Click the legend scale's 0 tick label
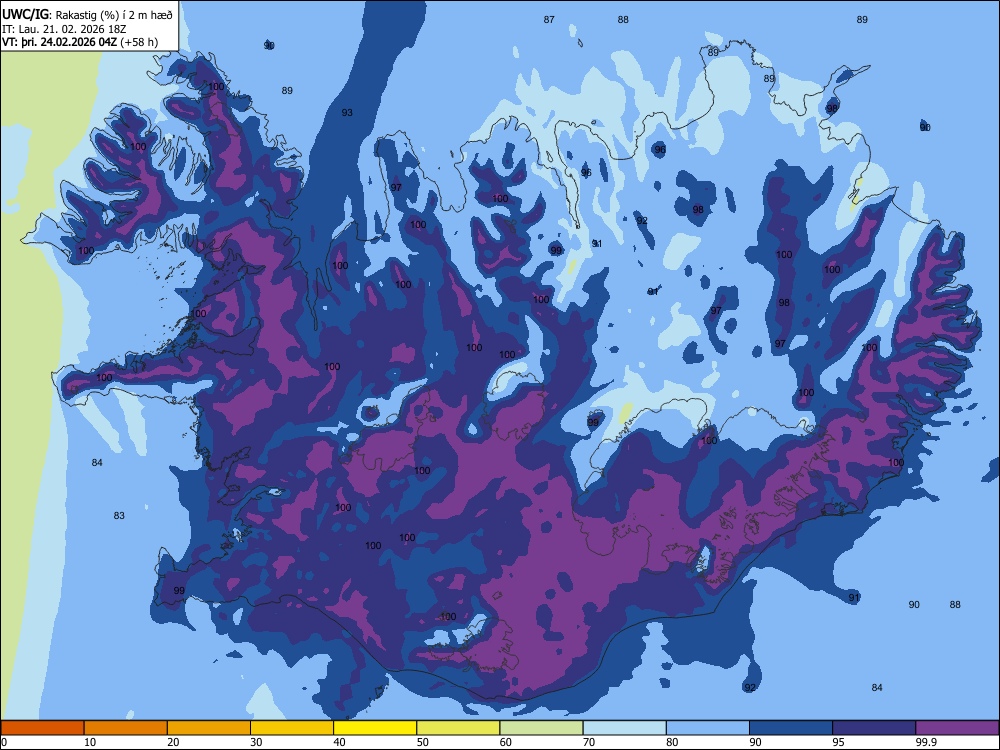The width and height of the screenshot is (1000, 750). [x=4, y=742]
